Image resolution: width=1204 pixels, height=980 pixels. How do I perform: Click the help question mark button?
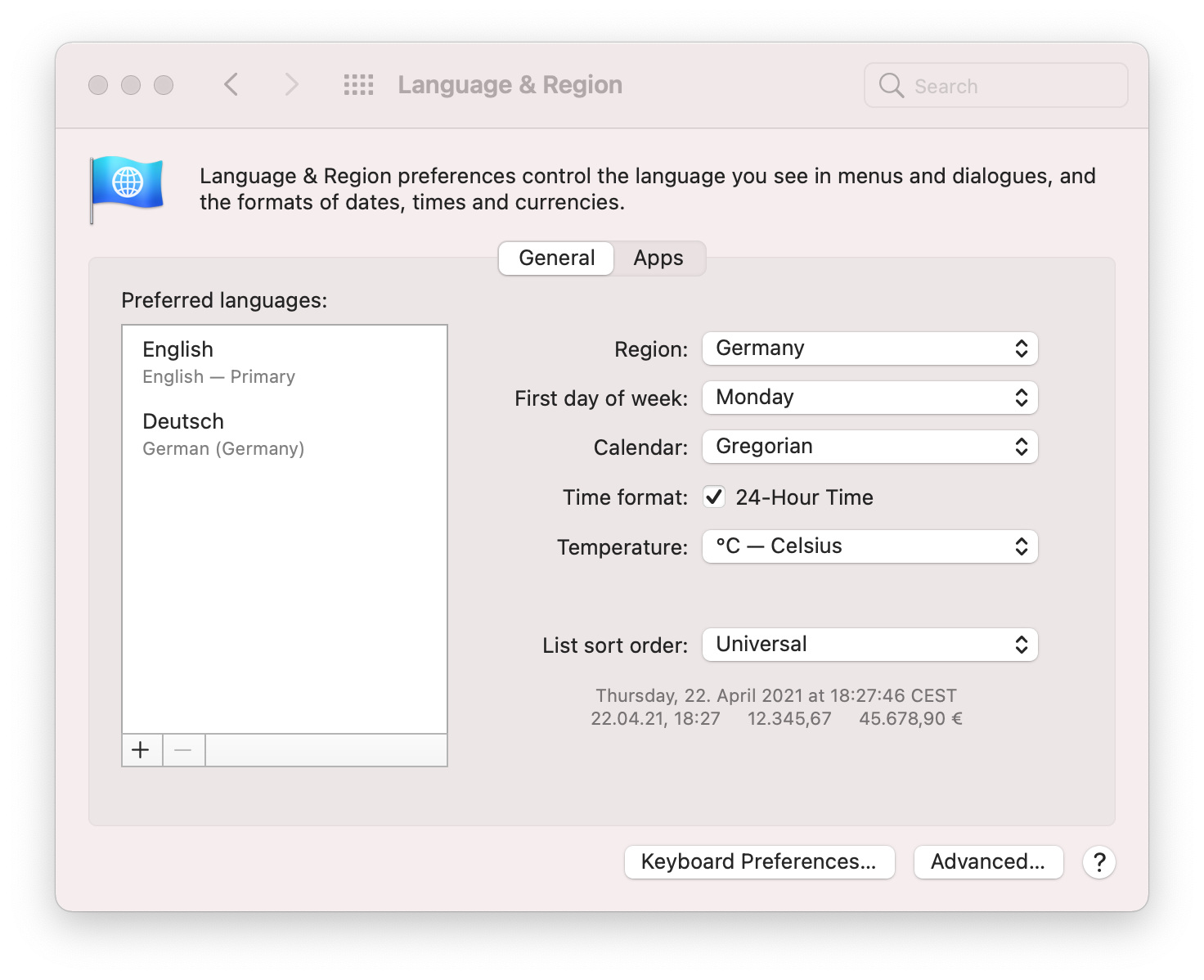pyautogui.click(x=1098, y=862)
